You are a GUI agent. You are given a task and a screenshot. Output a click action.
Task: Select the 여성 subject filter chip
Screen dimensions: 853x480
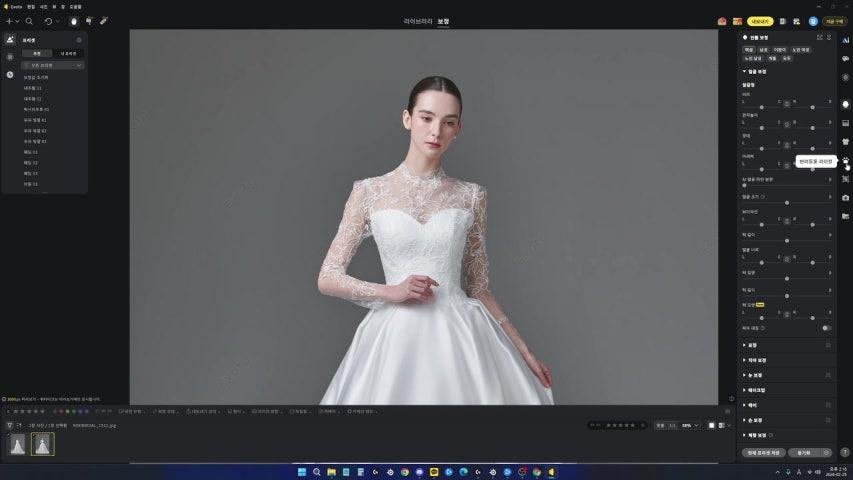[749, 50]
